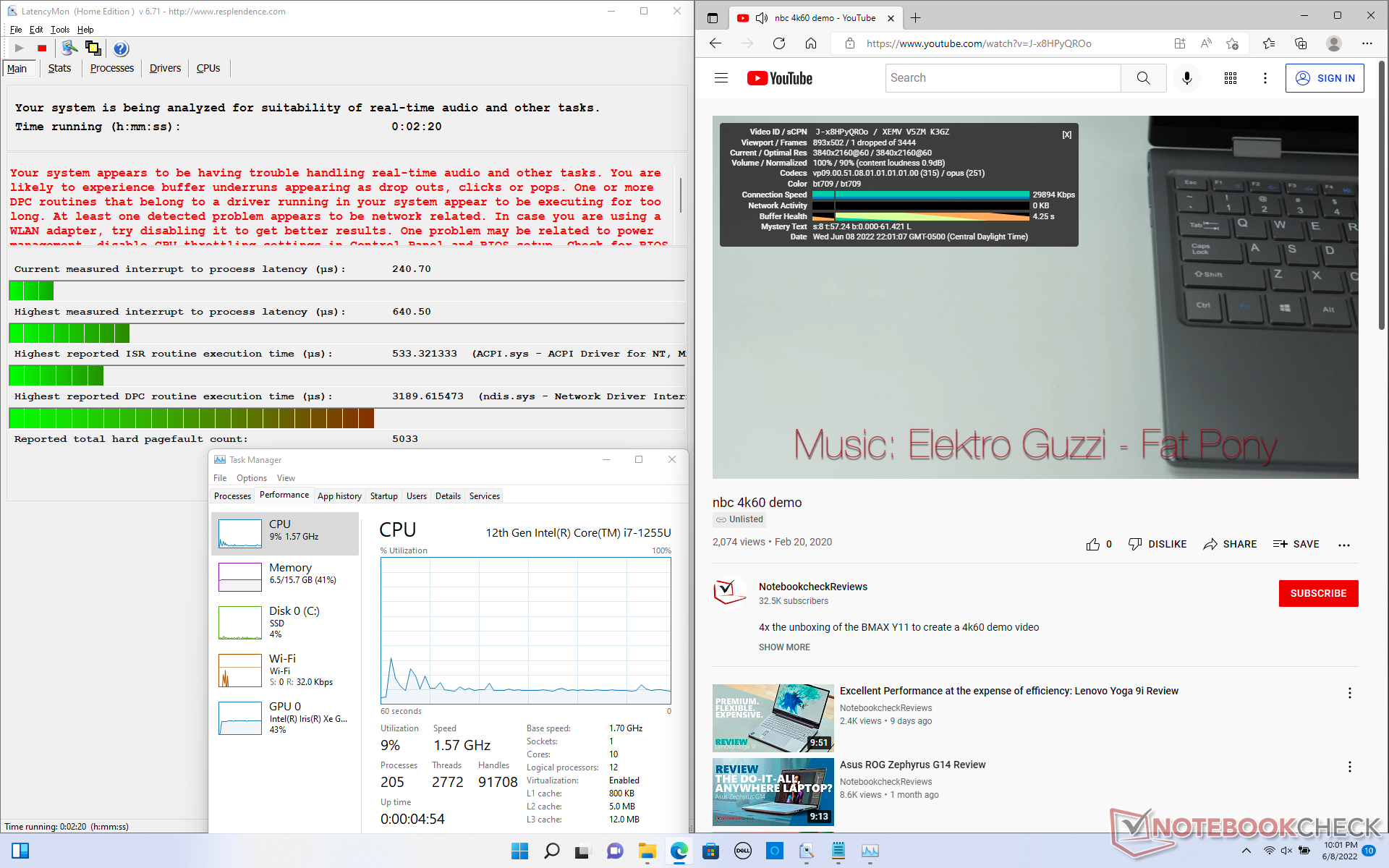Reload the YouTube page in Edge
1389x868 pixels.
pos(779,43)
